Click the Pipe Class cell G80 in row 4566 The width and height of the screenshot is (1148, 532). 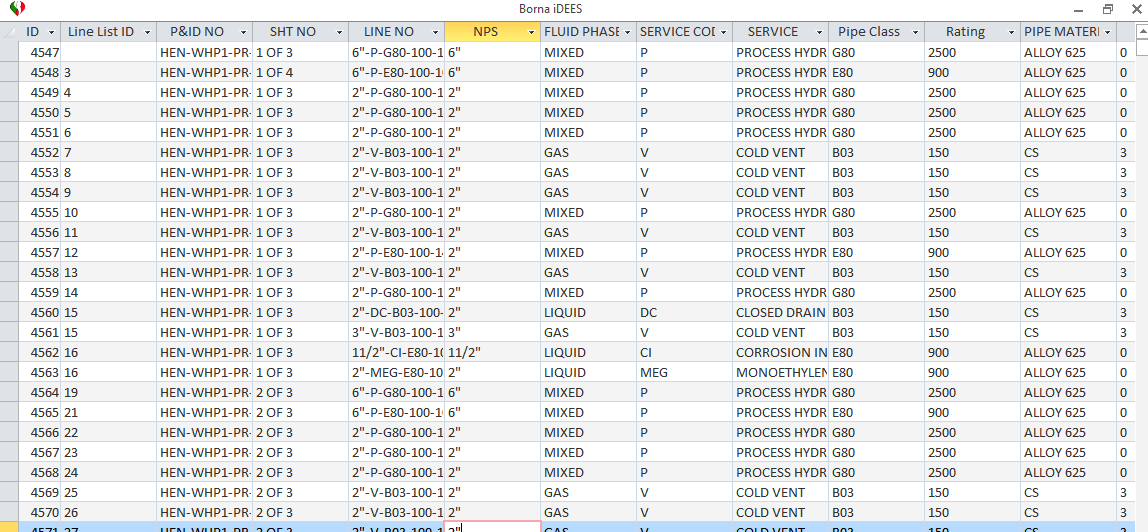(x=876, y=432)
